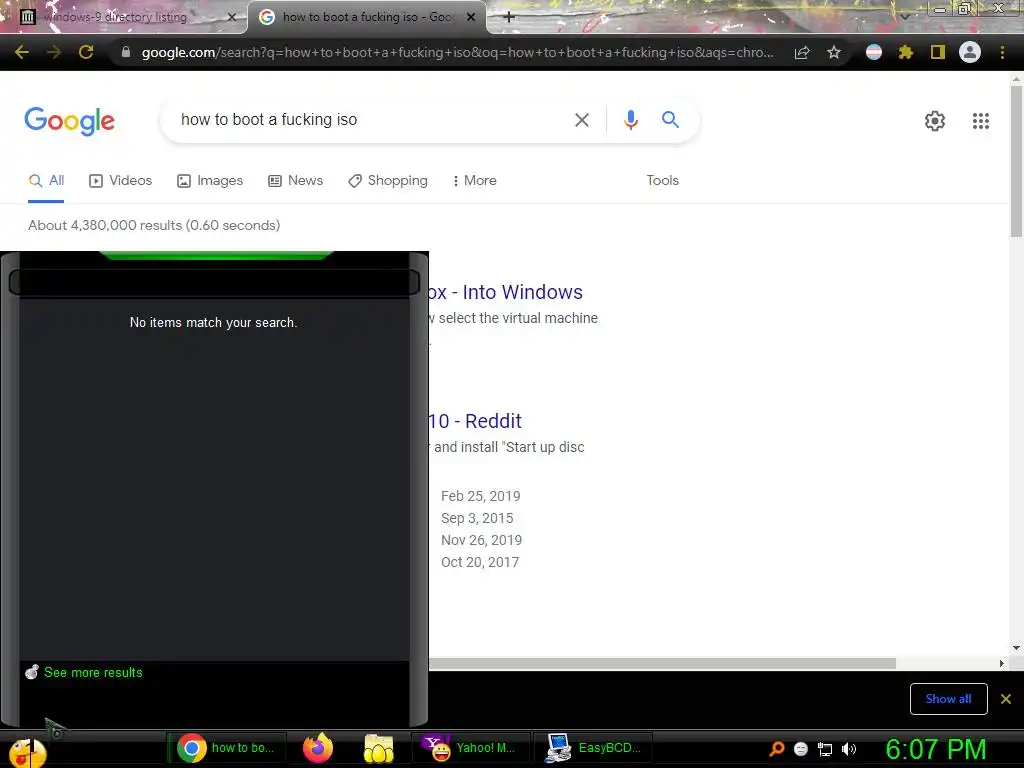Close the downloads bar with the X

(x=1006, y=699)
